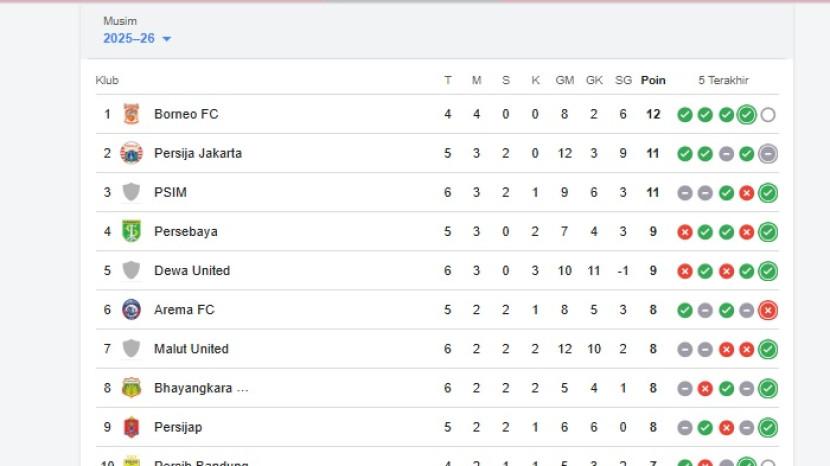Click the PSIM shield icon
Viewport: 830px width, 466px height.
(131, 192)
